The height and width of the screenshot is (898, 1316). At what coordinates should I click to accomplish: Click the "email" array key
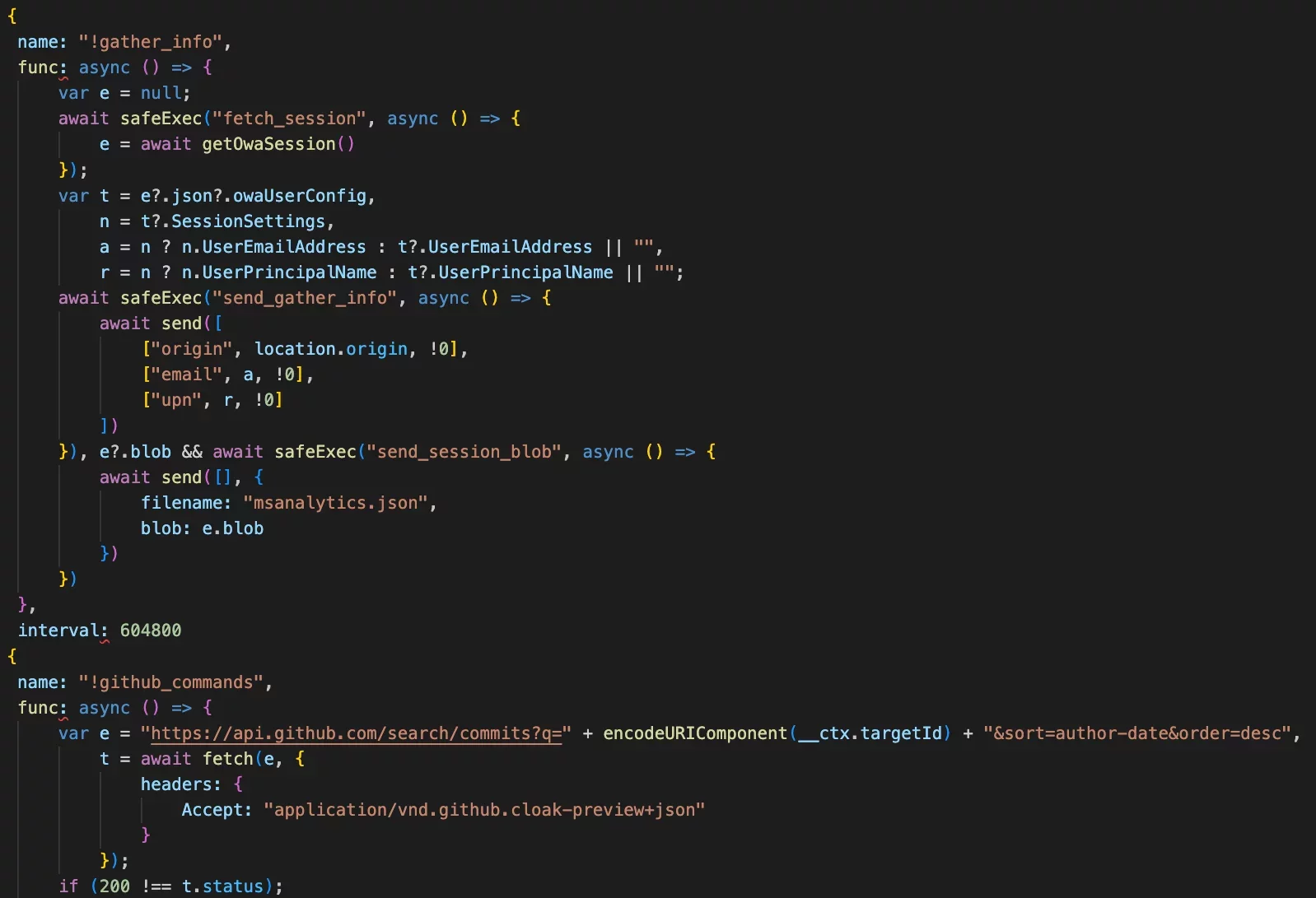pyautogui.click(x=186, y=375)
